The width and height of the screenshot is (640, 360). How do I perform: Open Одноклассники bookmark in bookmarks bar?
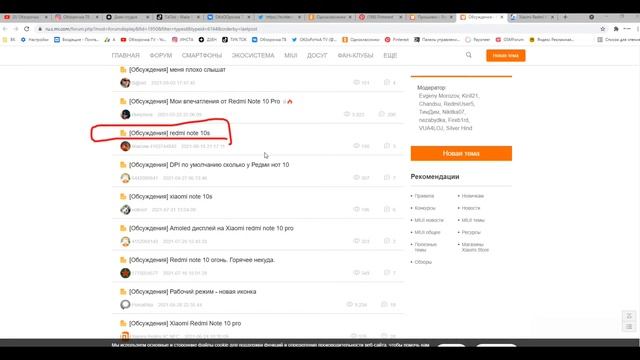(361, 40)
